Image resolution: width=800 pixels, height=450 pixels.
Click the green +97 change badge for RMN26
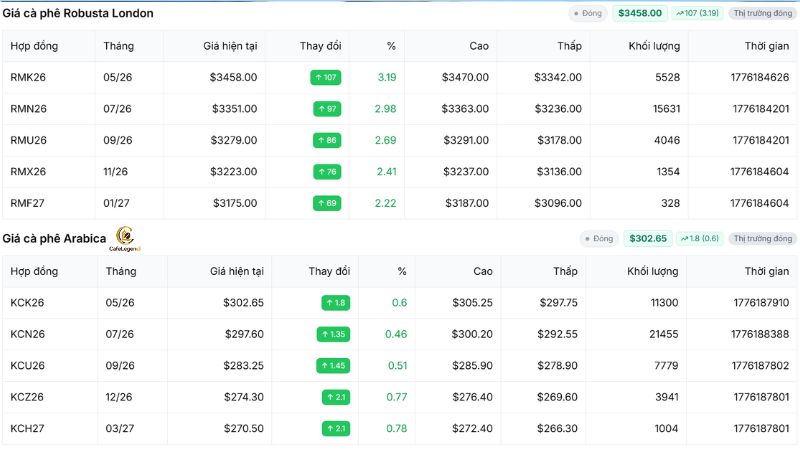click(327, 109)
